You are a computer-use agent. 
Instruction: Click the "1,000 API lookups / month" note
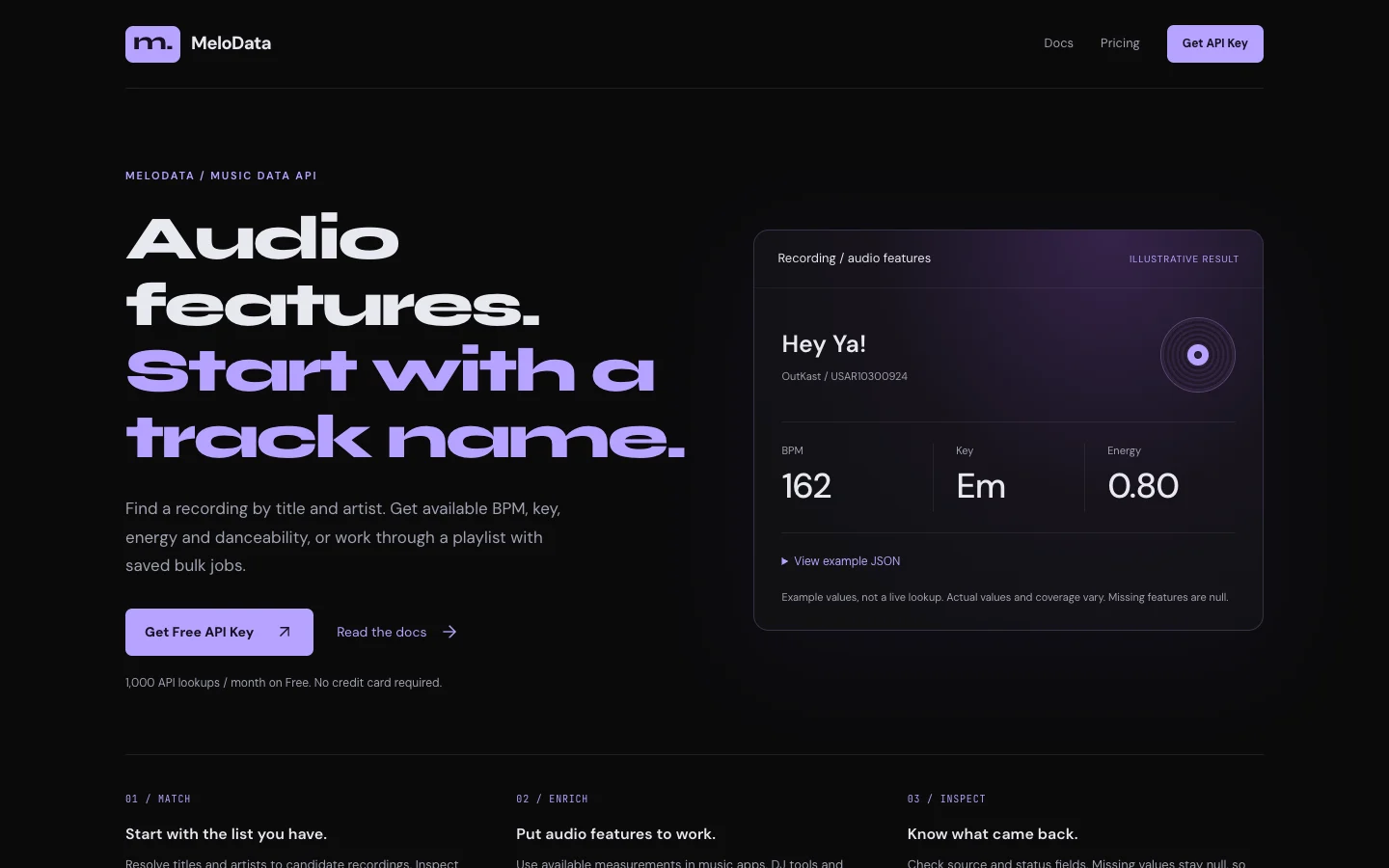[x=284, y=683]
